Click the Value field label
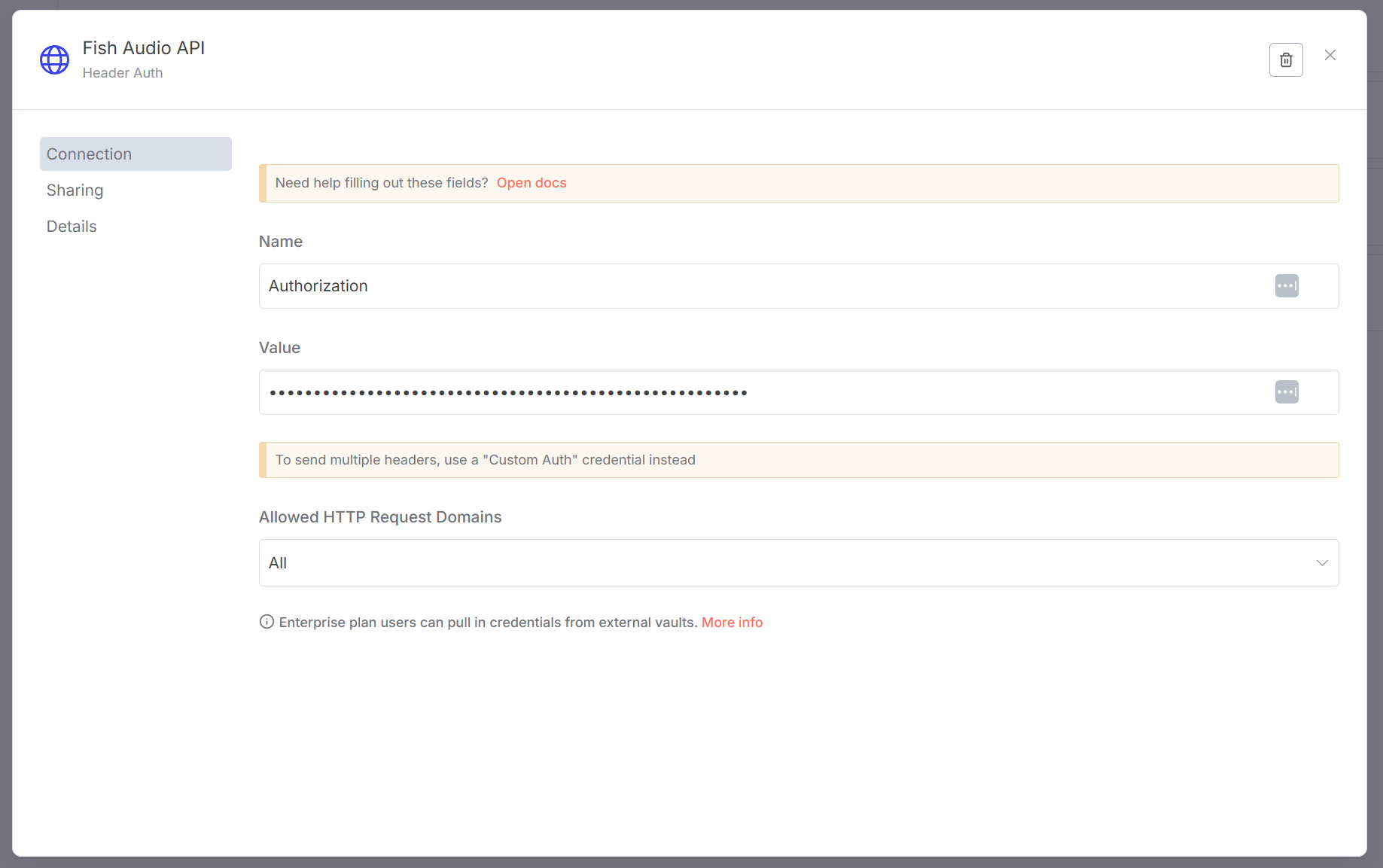 [x=279, y=348]
